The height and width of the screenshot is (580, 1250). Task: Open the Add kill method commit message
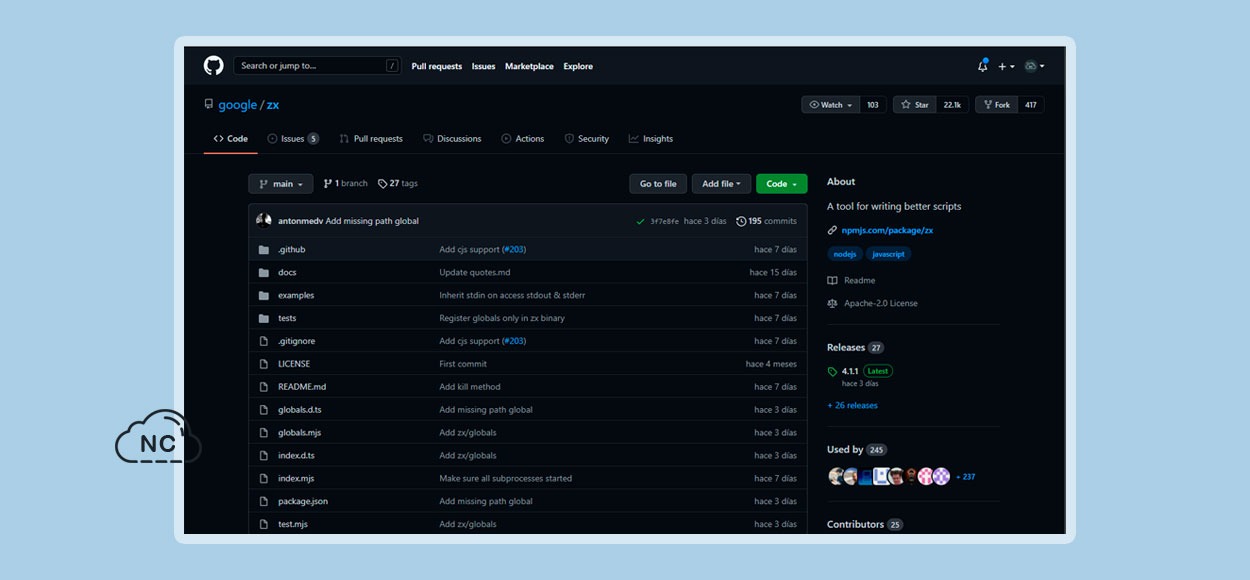470,387
